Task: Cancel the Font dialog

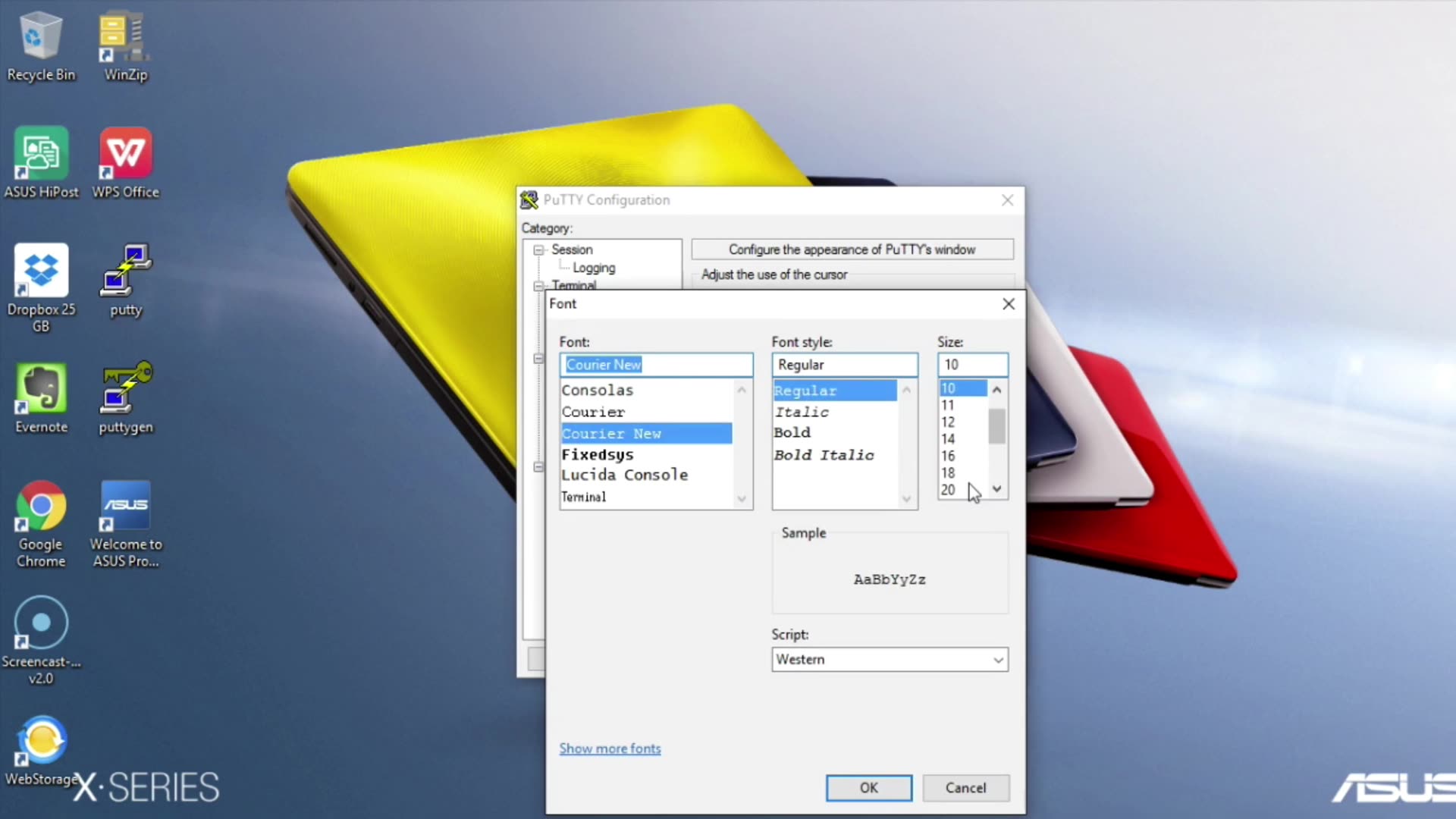Action: [965, 787]
